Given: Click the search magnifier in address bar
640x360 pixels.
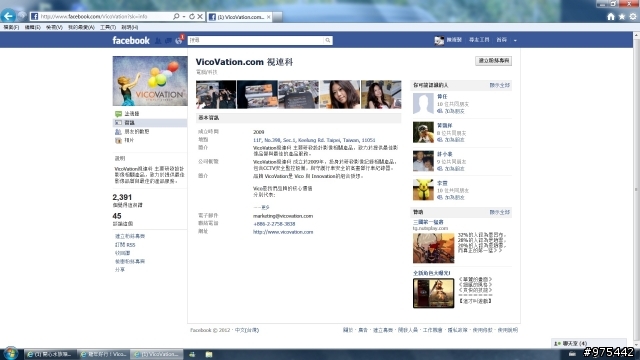Looking at the screenshot, I should tap(176, 16).
